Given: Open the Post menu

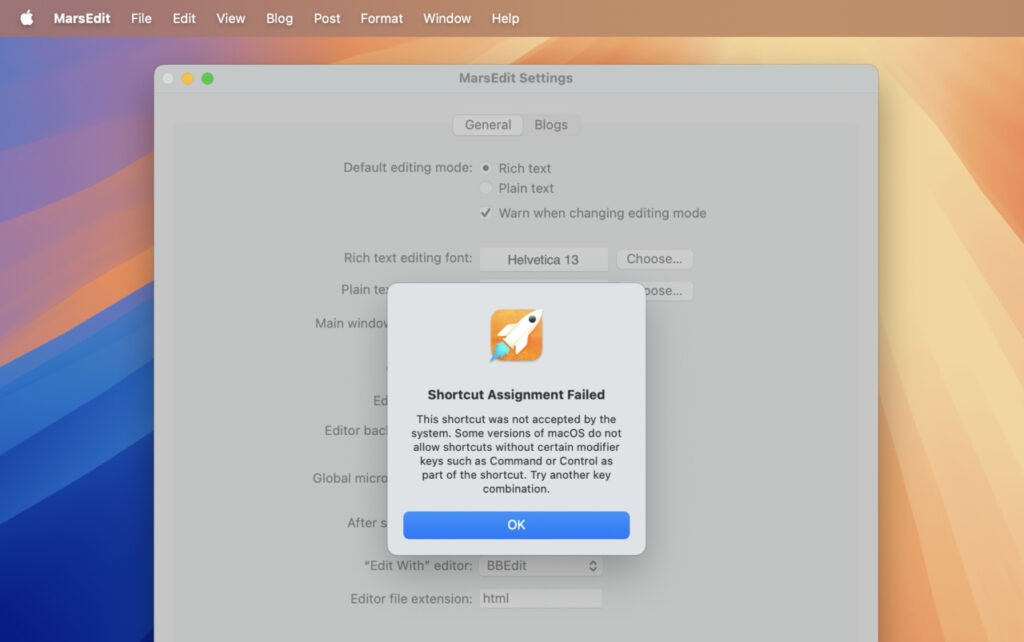Looking at the screenshot, I should click(326, 17).
